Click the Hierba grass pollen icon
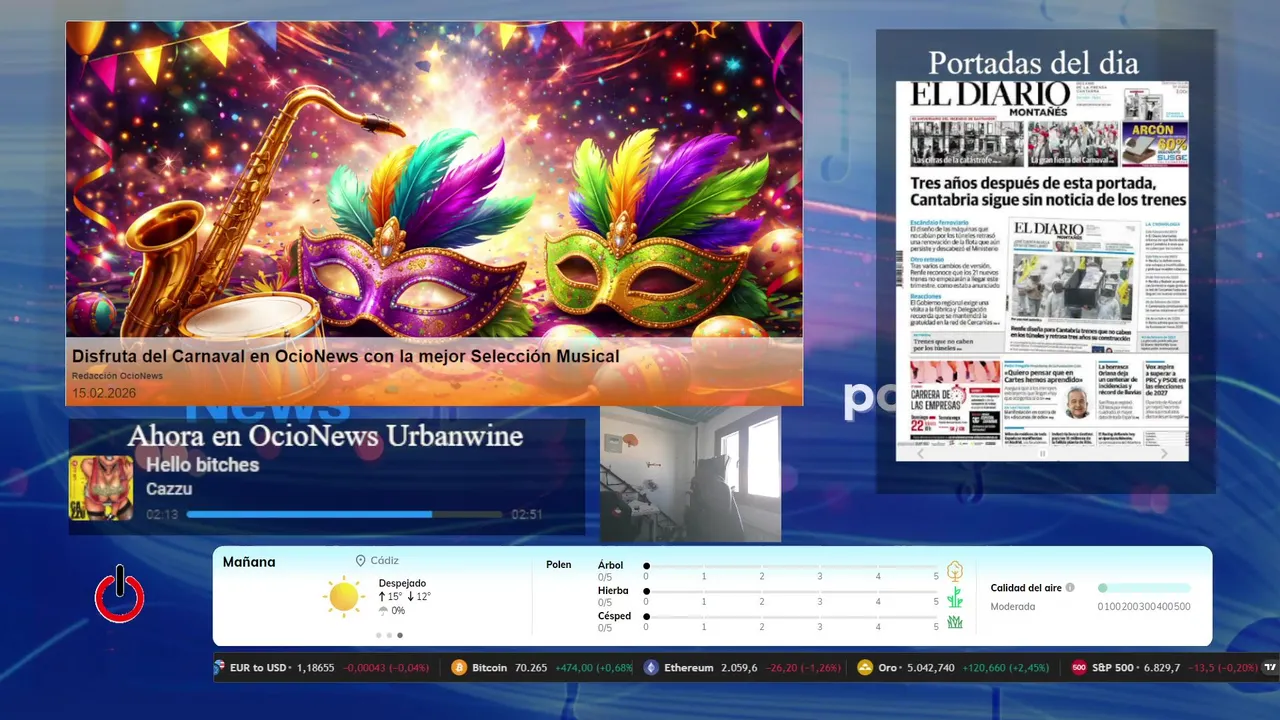 pyautogui.click(x=955, y=597)
